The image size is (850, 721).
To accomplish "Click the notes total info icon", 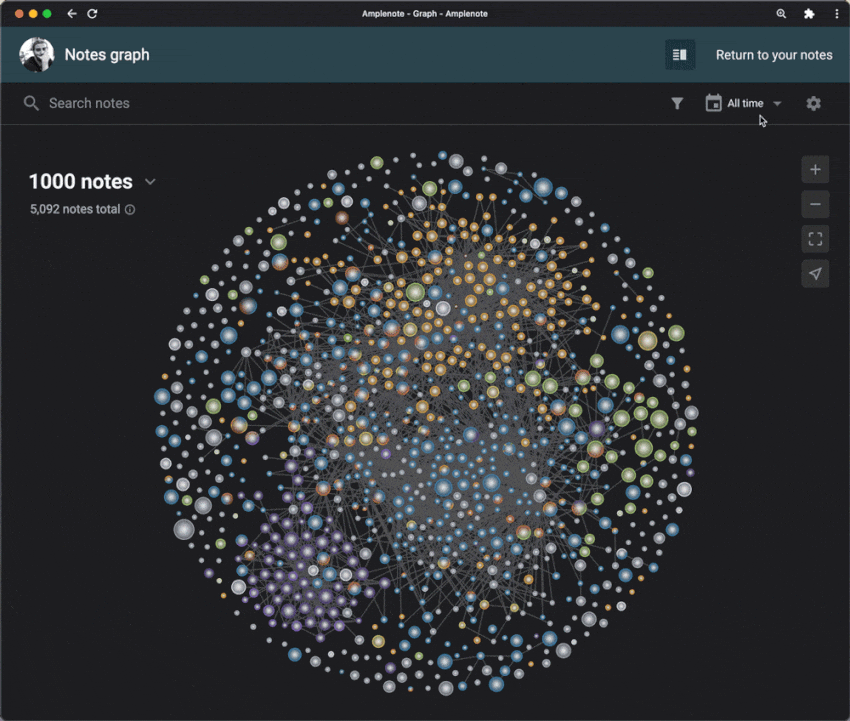I will (x=130, y=209).
